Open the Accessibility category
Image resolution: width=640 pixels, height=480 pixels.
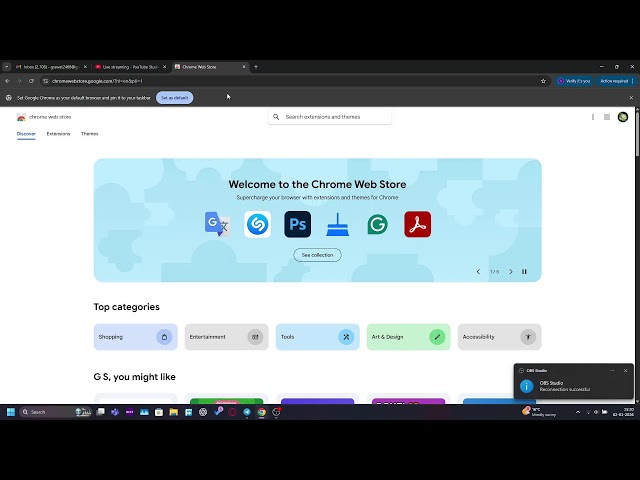[x=500, y=337]
